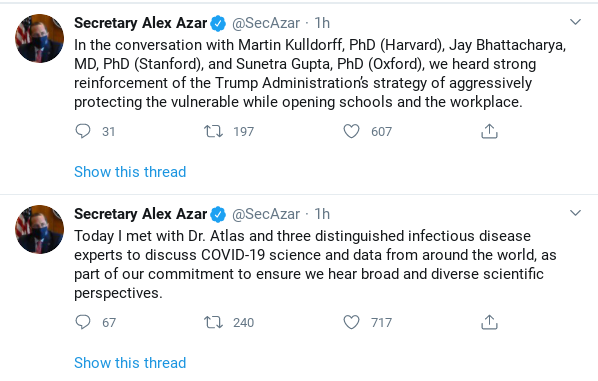Show this thread under the first tweet
This screenshot has height=381, width=598.
click(x=130, y=172)
